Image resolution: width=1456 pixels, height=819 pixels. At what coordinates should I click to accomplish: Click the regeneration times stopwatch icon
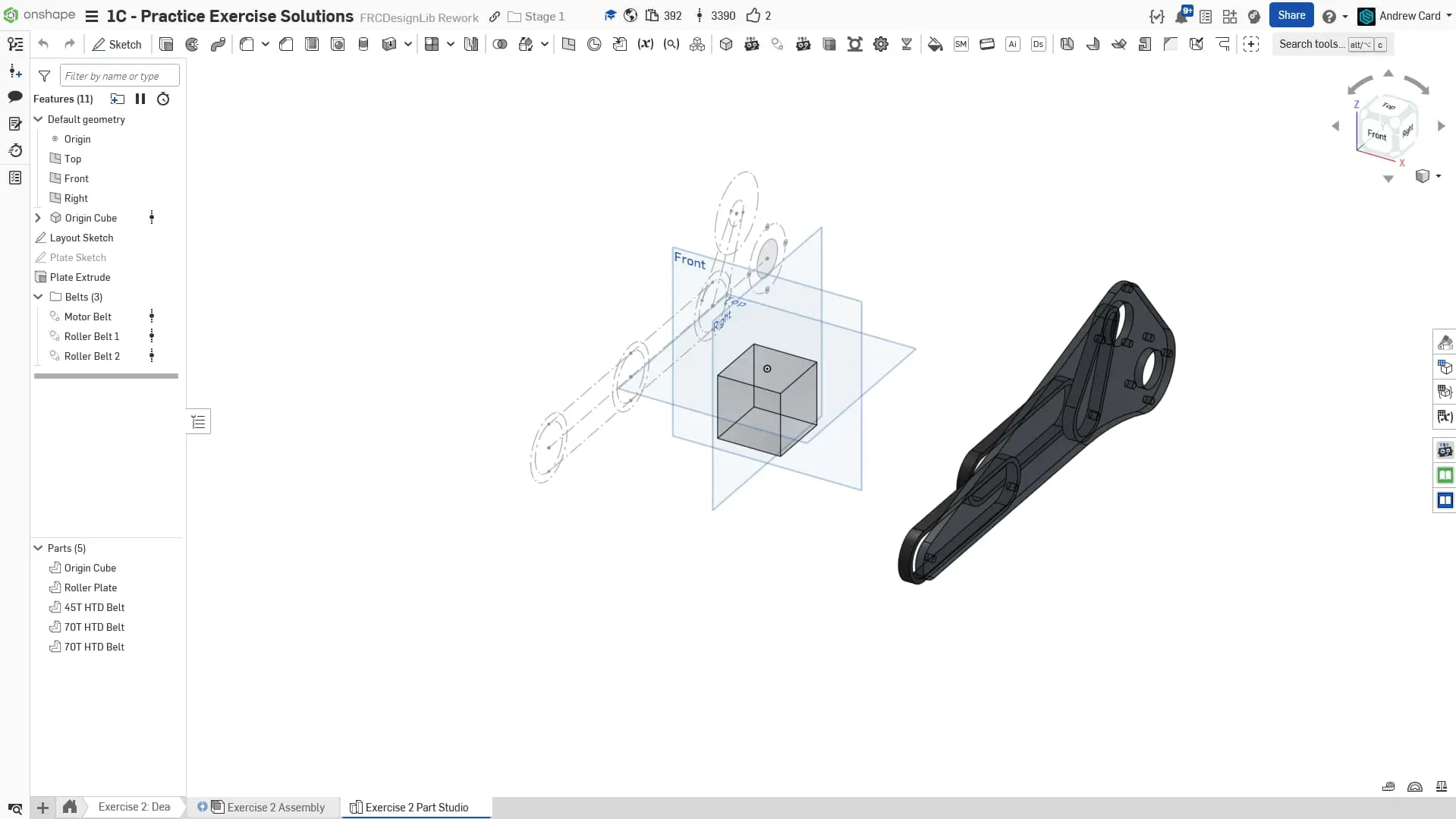click(x=163, y=99)
